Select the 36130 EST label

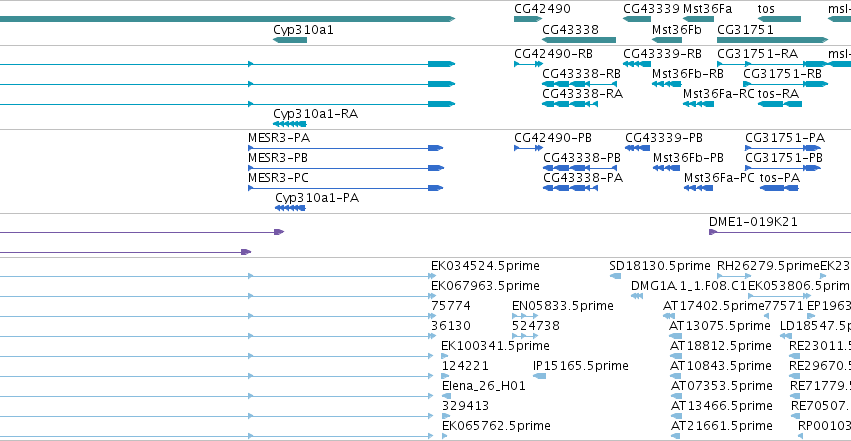point(450,326)
